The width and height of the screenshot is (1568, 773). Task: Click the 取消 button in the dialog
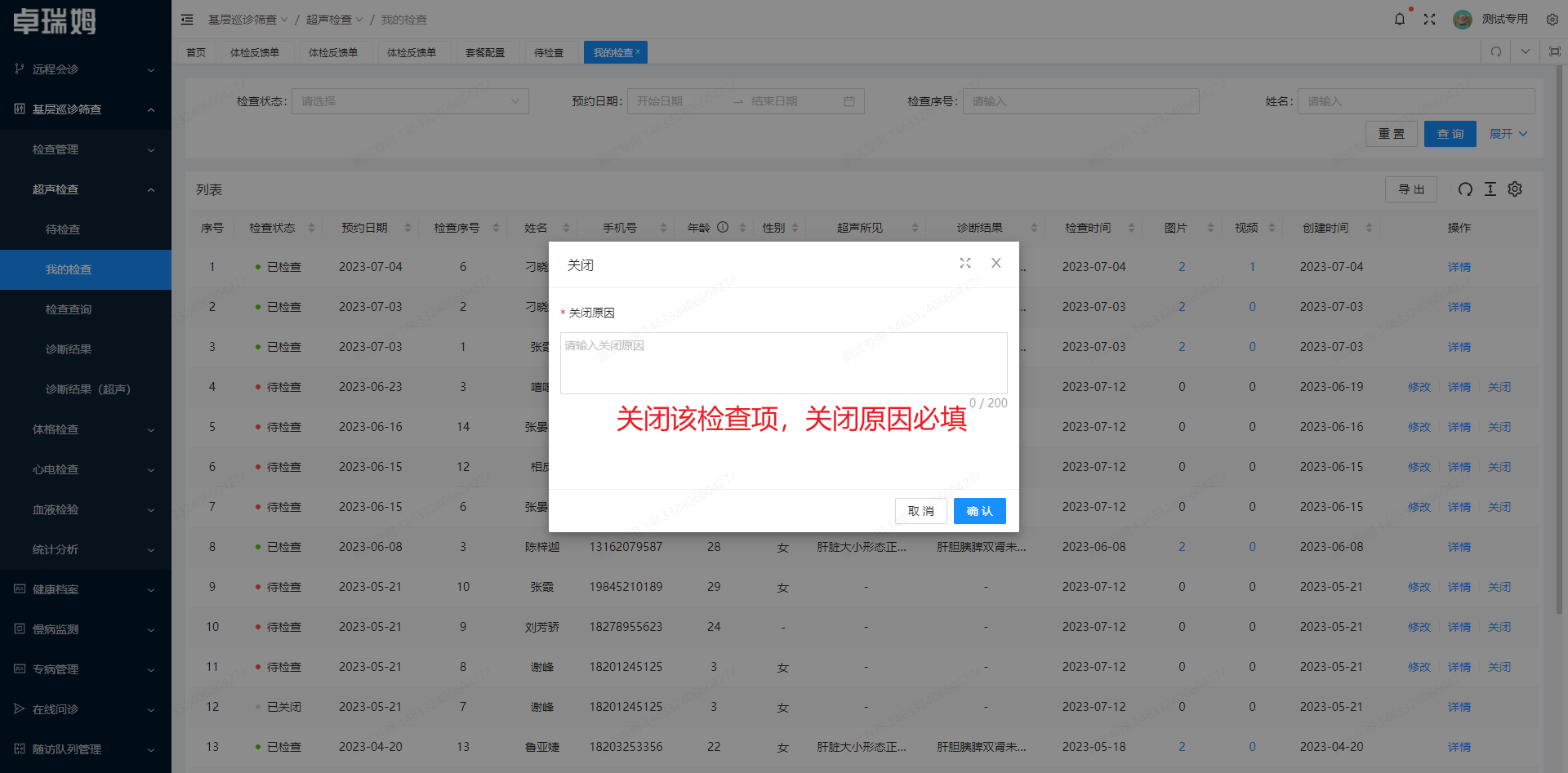click(920, 511)
